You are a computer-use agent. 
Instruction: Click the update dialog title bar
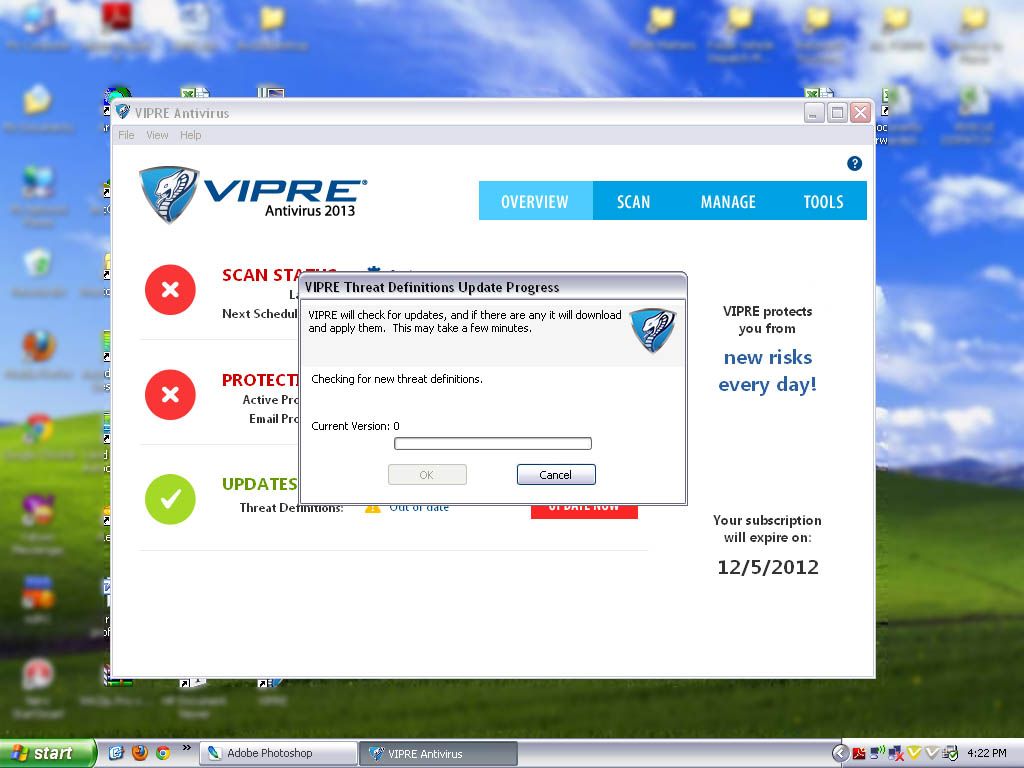[x=492, y=287]
